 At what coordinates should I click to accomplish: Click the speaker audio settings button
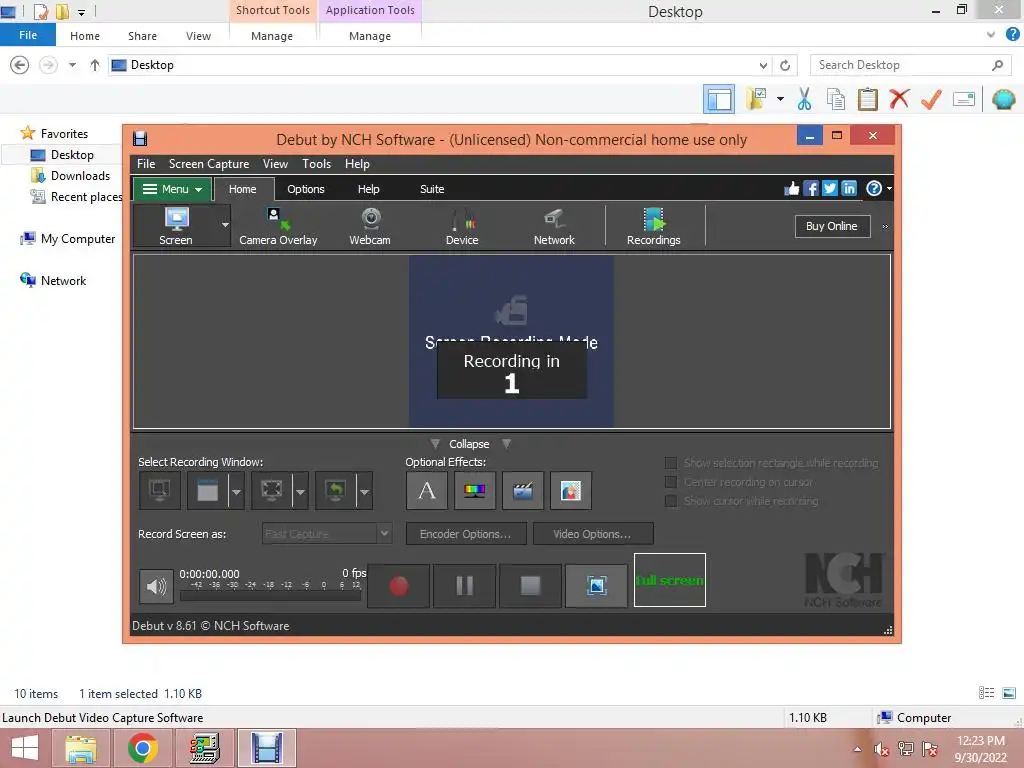click(x=155, y=586)
